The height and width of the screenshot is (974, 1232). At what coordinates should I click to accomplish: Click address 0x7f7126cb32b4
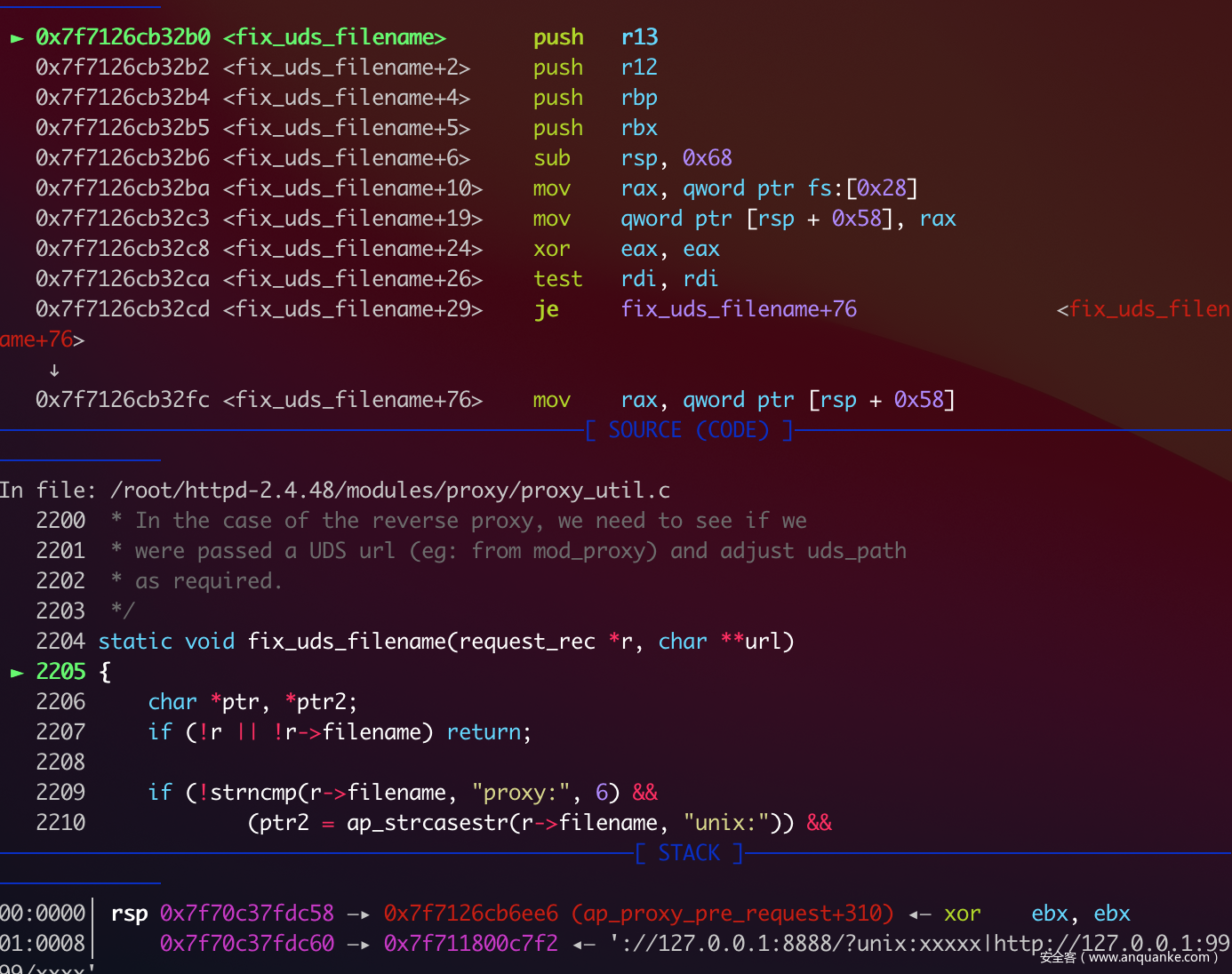[x=123, y=98]
